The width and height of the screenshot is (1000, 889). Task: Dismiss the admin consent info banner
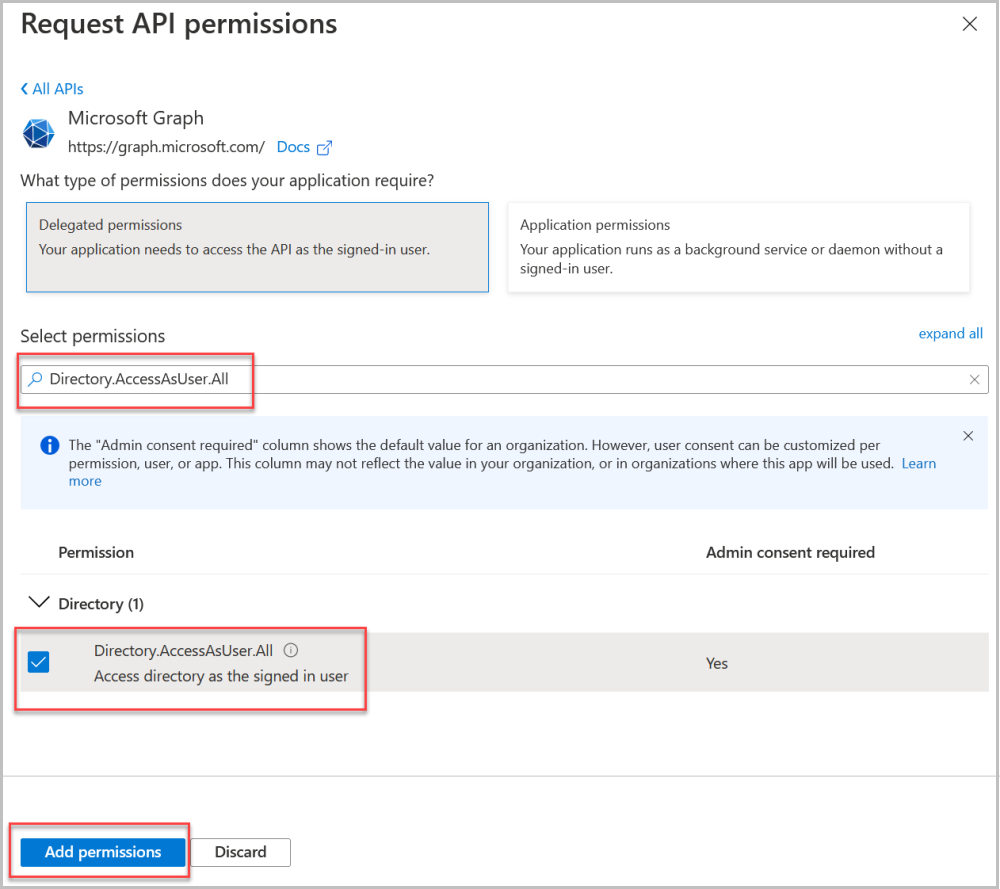click(x=967, y=436)
